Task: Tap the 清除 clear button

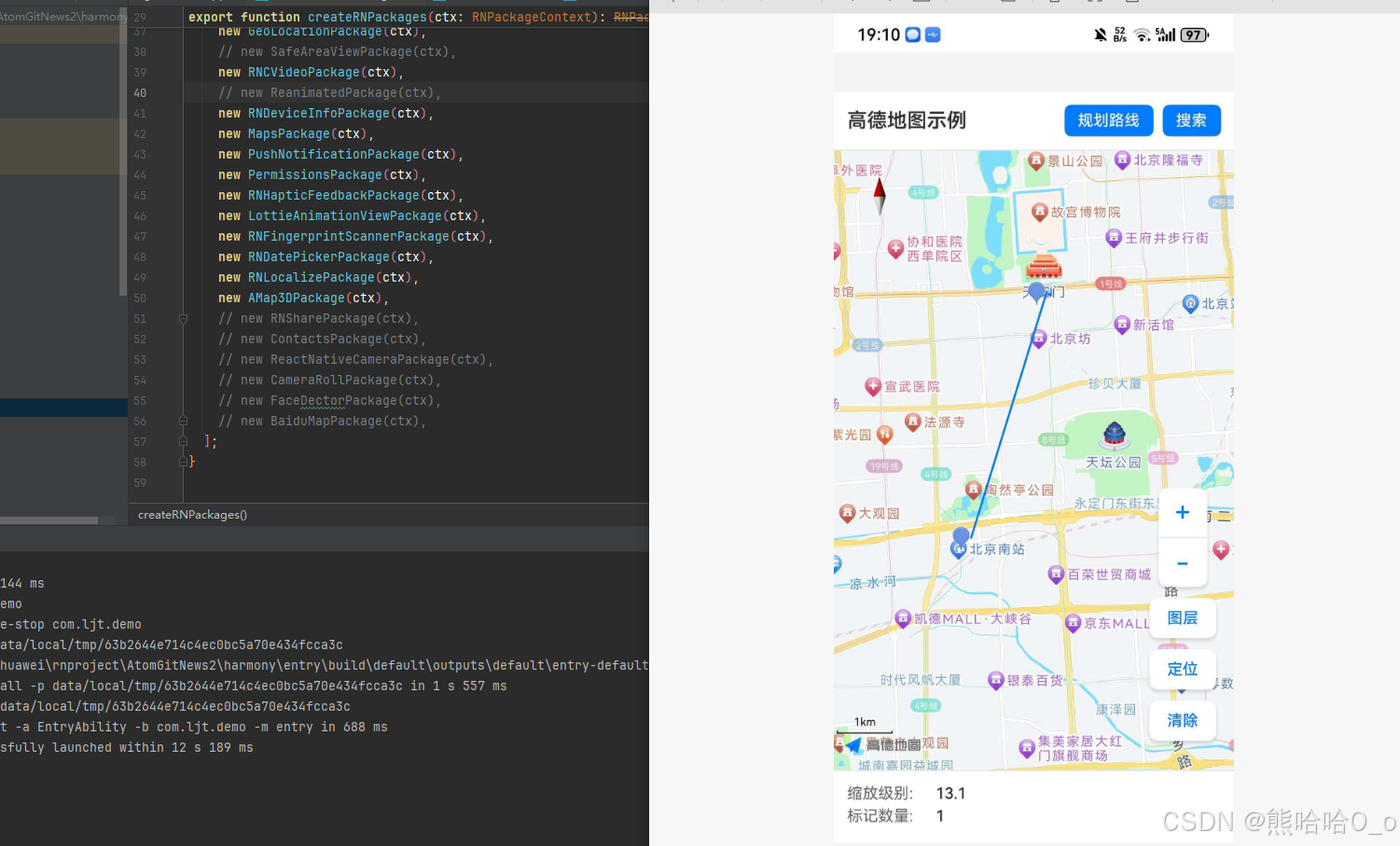Action: (x=1182, y=720)
